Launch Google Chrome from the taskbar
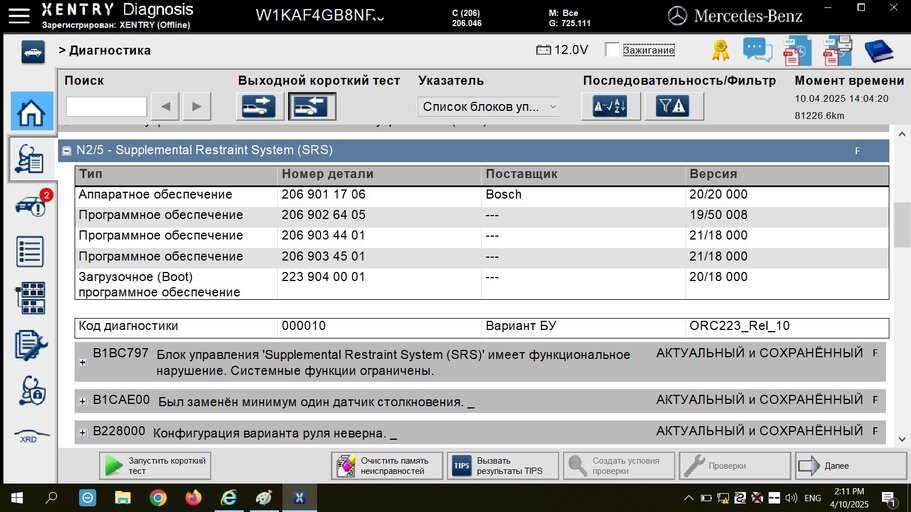 click(157, 498)
